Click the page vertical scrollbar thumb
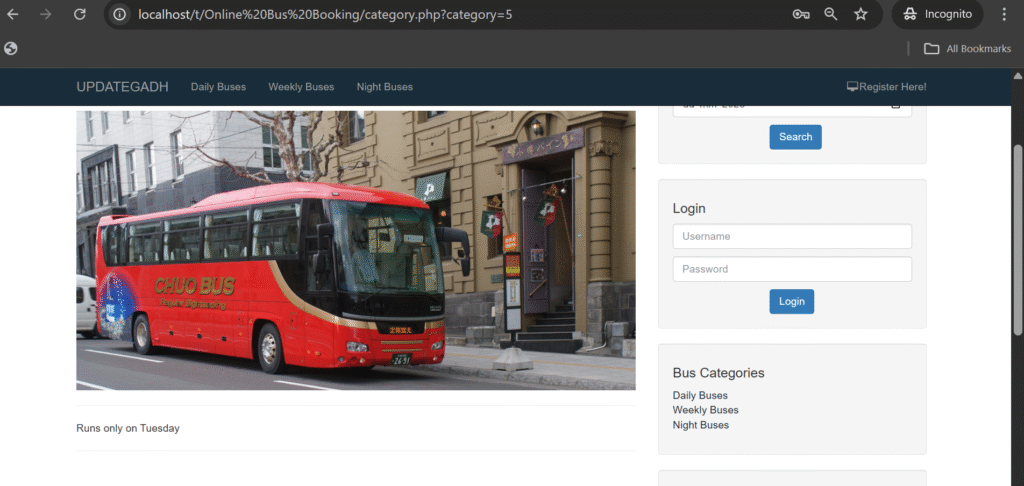The width and height of the screenshot is (1024, 486). (x=1017, y=242)
